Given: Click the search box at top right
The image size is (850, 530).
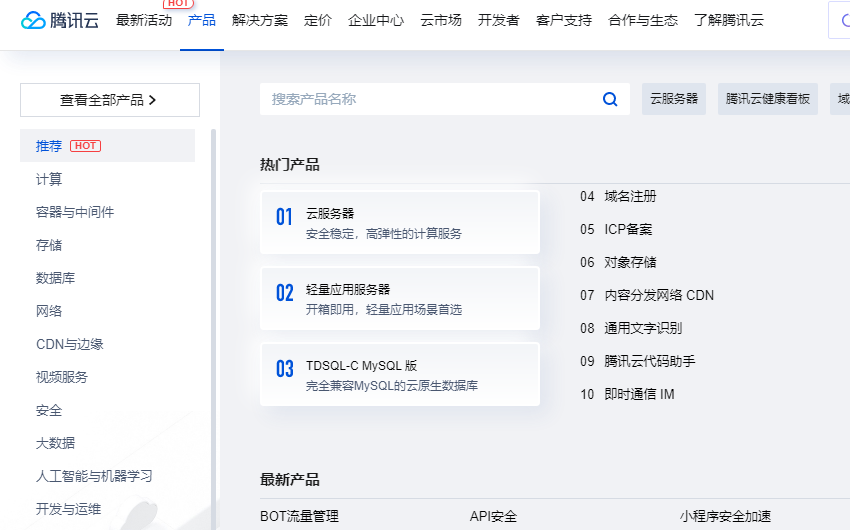Looking at the screenshot, I should [x=839, y=20].
